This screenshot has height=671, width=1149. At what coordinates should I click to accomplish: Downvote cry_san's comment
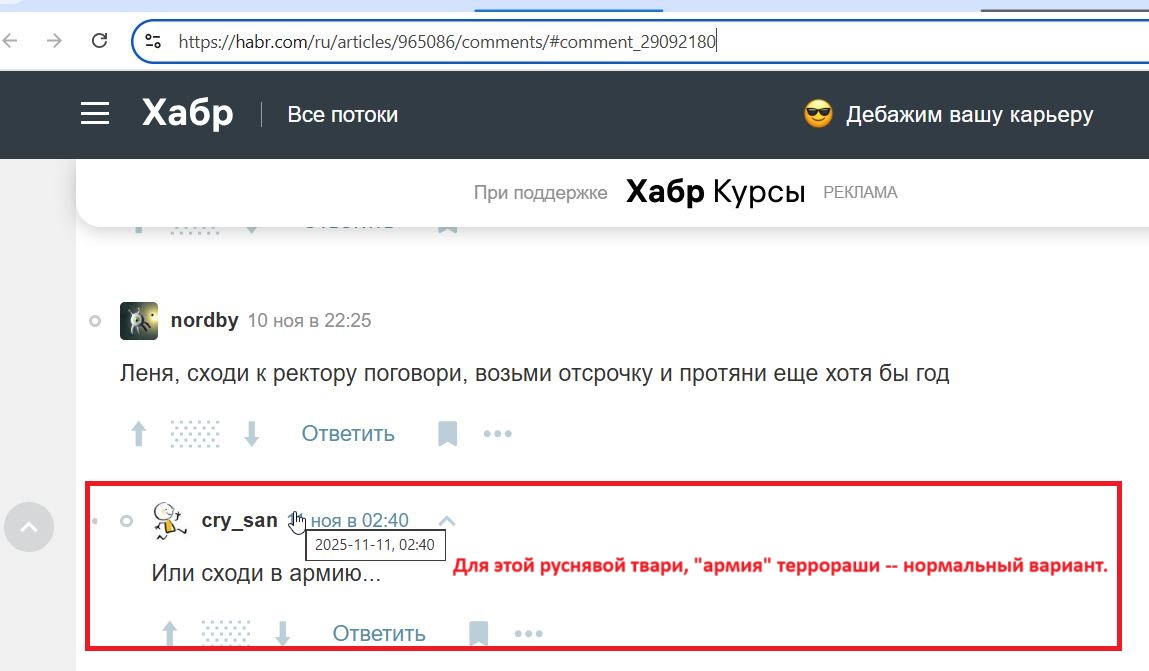tap(285, 633)
